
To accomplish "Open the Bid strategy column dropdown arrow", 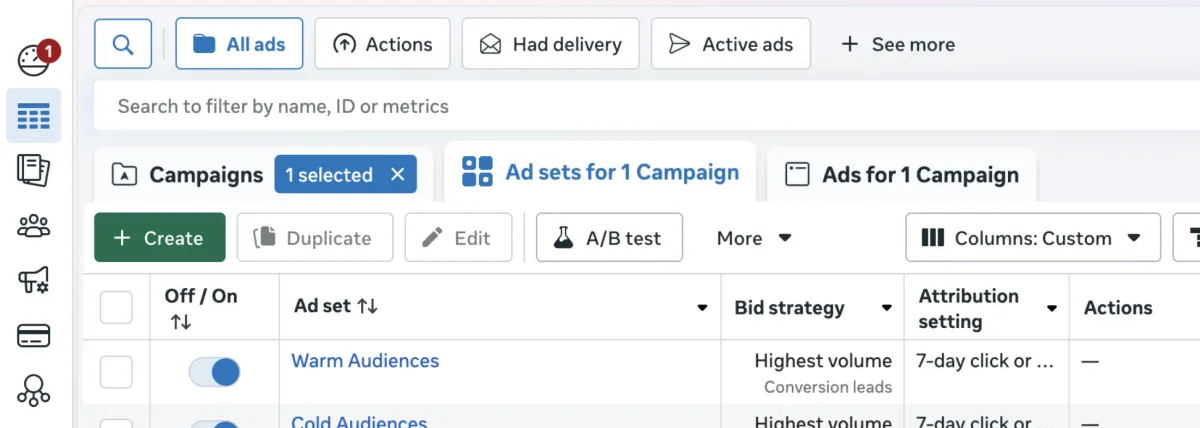I will click(x=886, y=308).
